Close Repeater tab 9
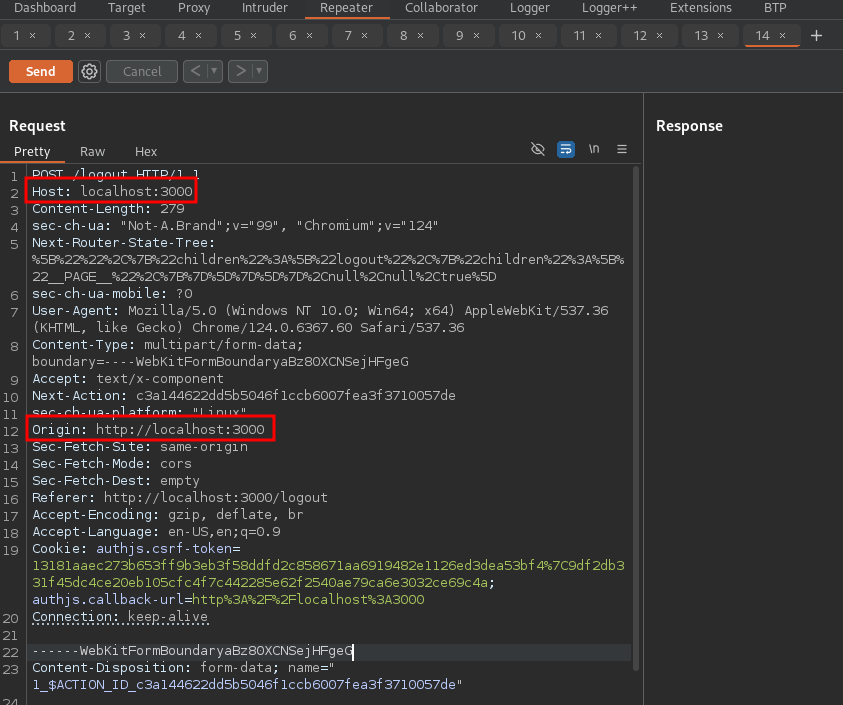The width and height of the screenshot is (843, 705). pyautogui.click(x=476, y=35)
